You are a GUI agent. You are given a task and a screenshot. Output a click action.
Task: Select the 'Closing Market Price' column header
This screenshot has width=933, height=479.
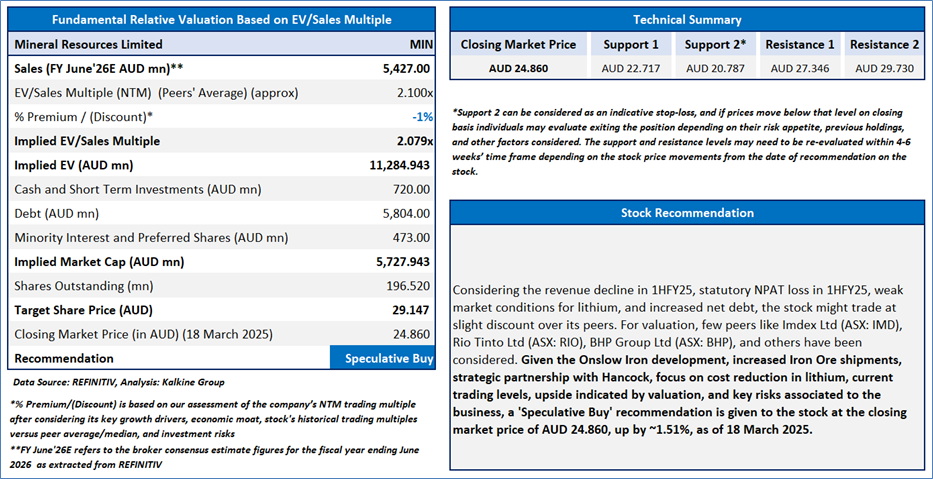[519, 45]
